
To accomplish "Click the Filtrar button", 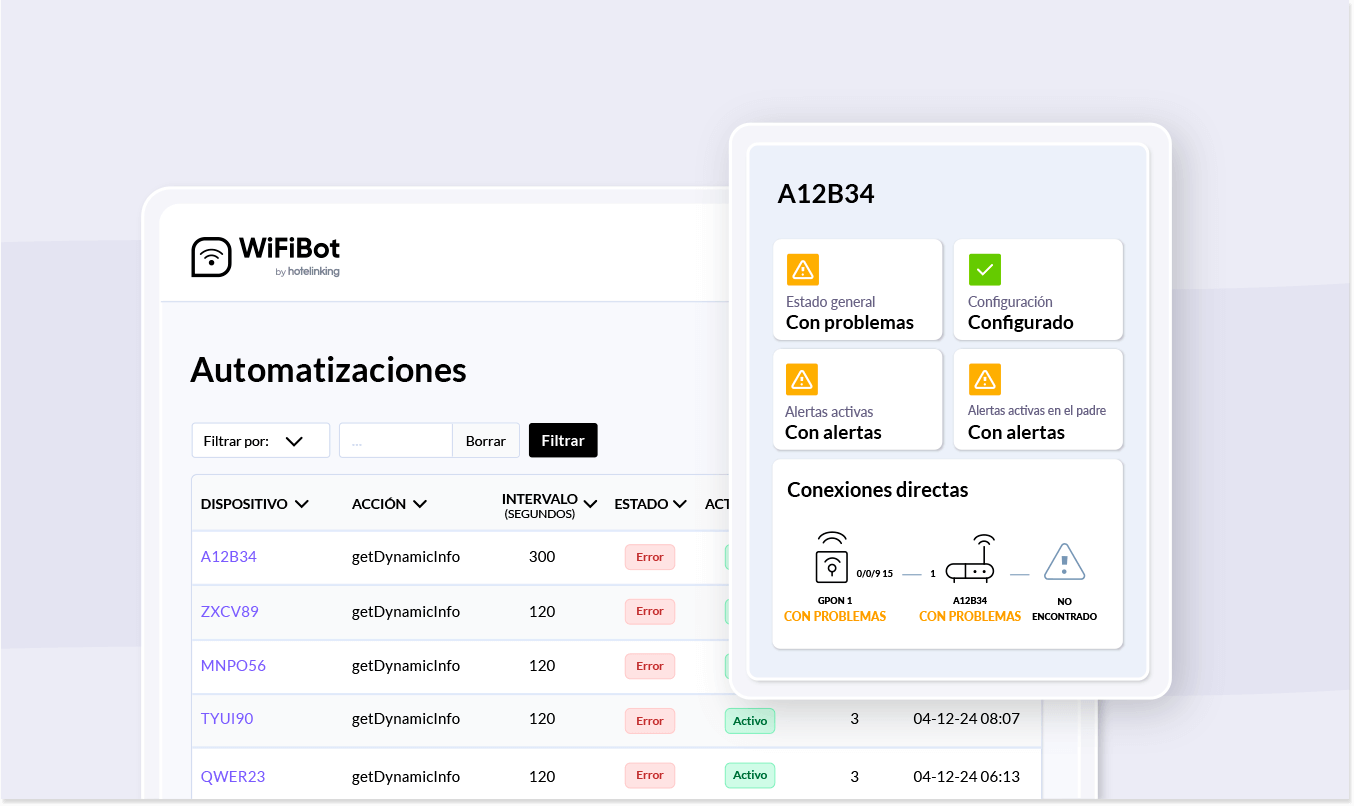I will (x=563, y=441).
